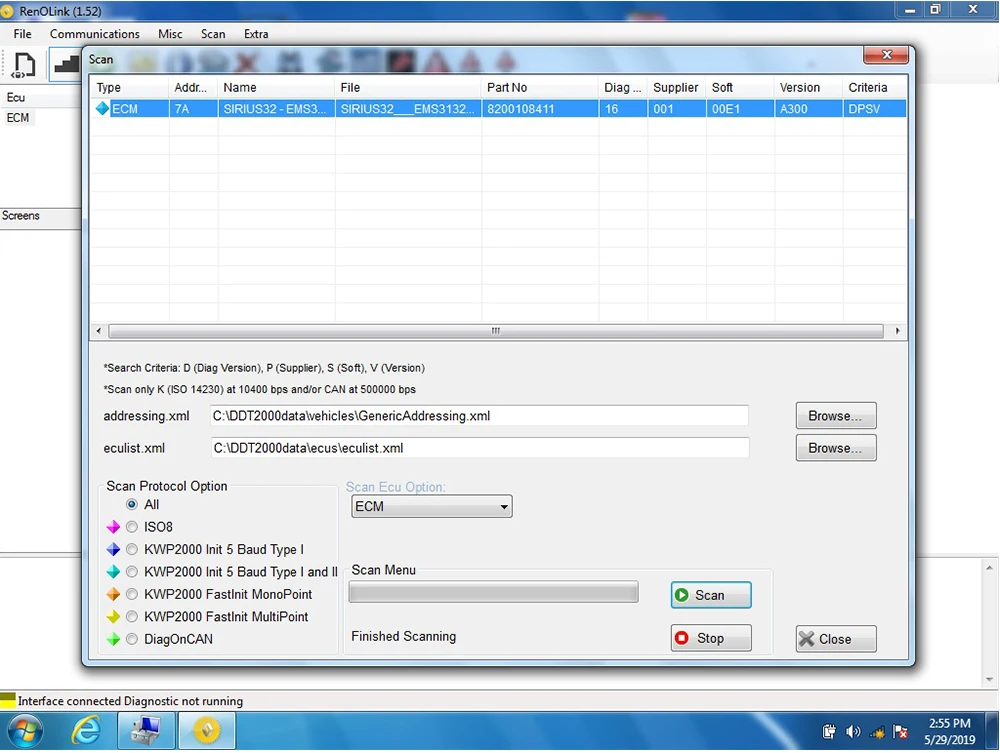Click the results list right scroll arrow
Screen dimensions: 1000x753
coord(897,331)
